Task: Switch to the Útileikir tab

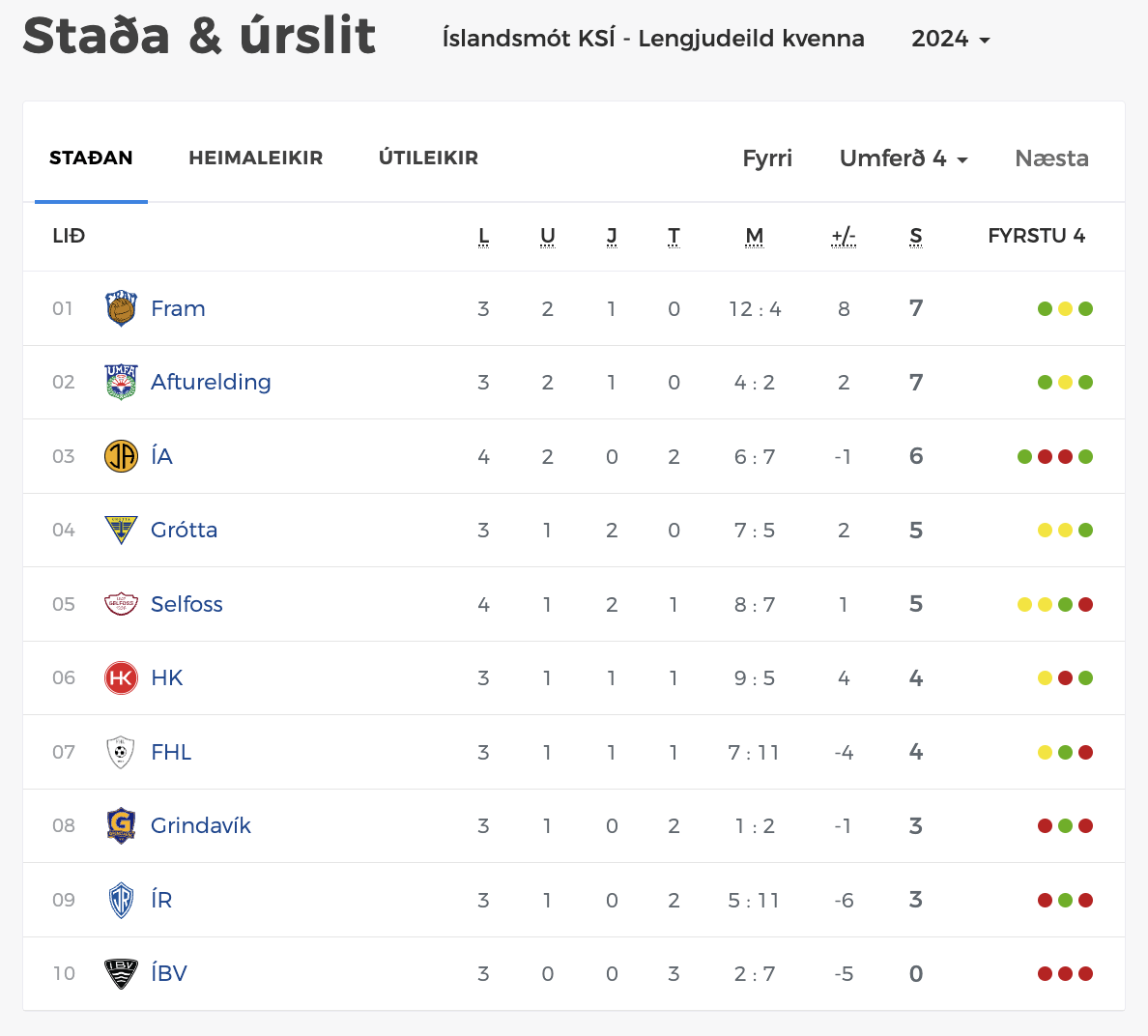Action: [x=428, y=158]
